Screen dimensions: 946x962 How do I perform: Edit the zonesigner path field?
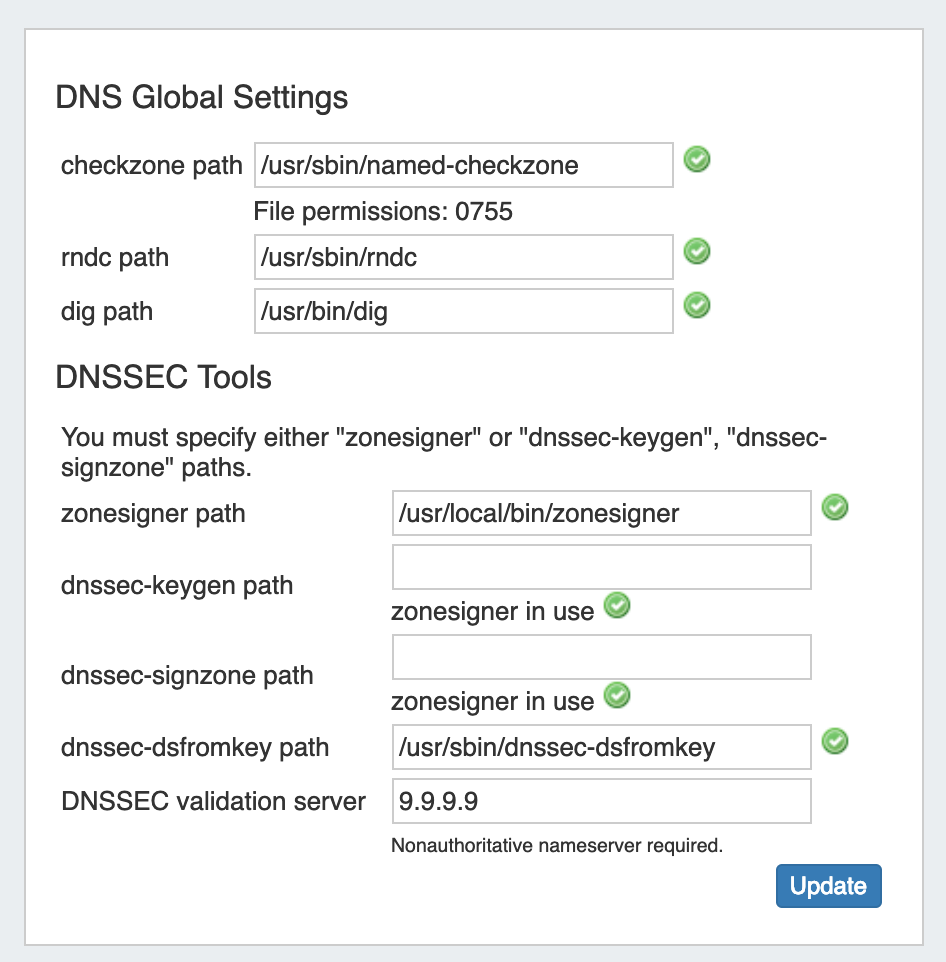[x=601, y=514]
